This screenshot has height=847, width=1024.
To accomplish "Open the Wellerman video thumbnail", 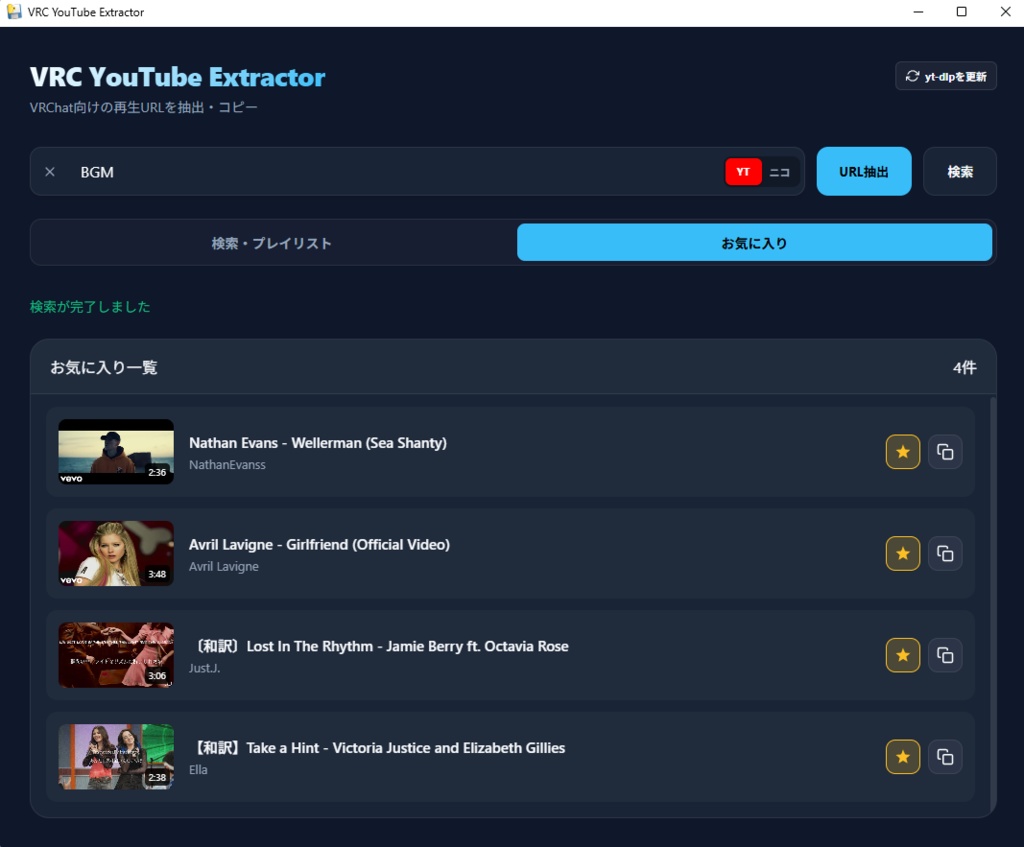I will tap(115, 451).
